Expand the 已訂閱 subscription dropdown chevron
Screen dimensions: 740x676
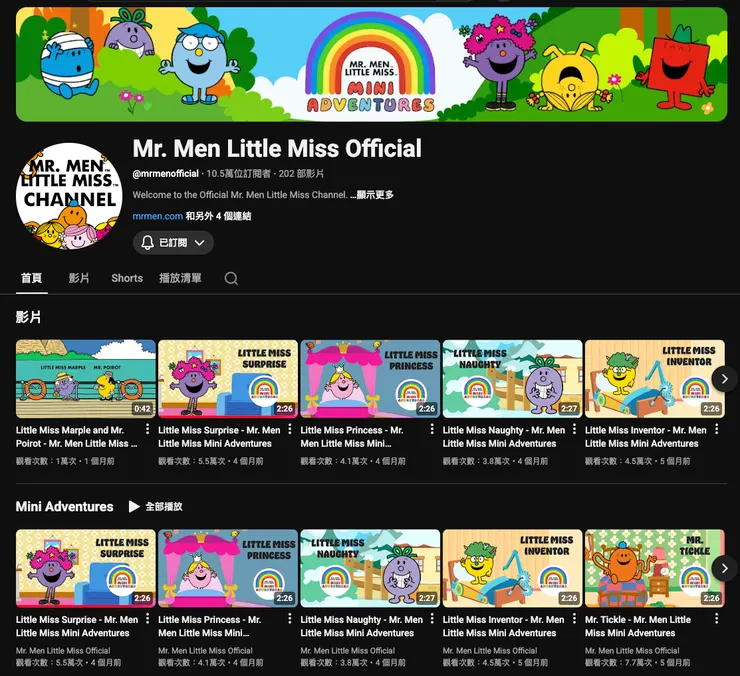tap(200, 243)
